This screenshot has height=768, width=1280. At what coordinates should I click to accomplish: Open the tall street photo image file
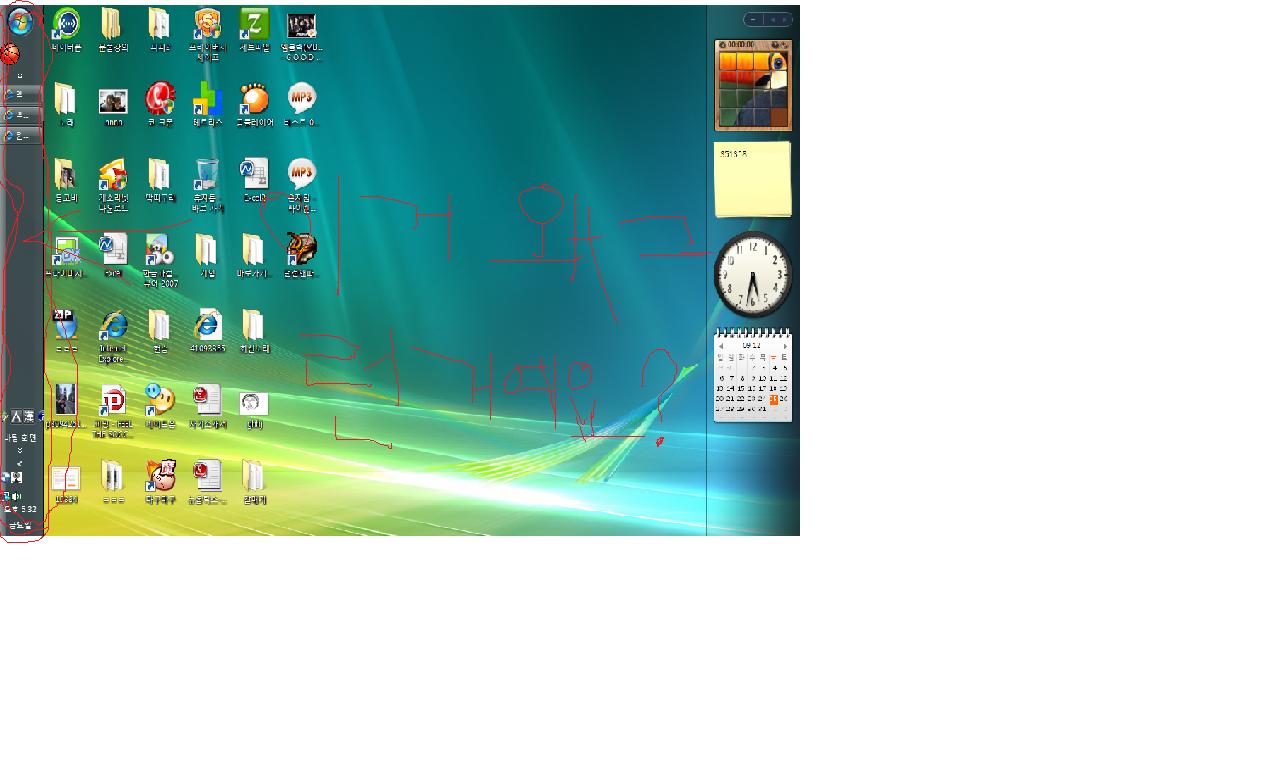pos(65,399)
